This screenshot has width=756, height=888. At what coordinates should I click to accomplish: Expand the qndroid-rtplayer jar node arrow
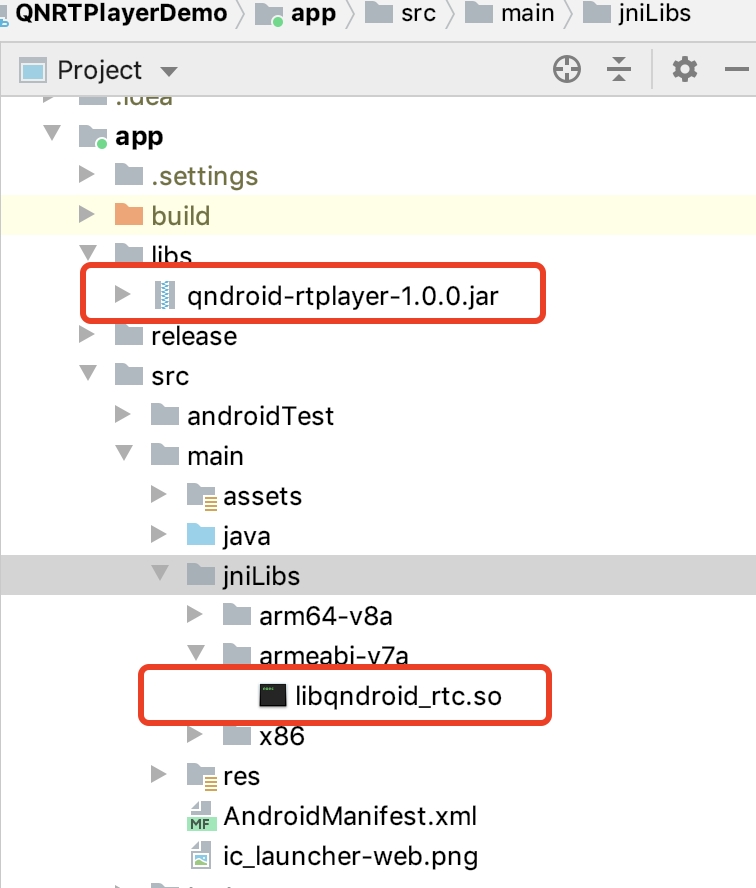click(123, 295)
